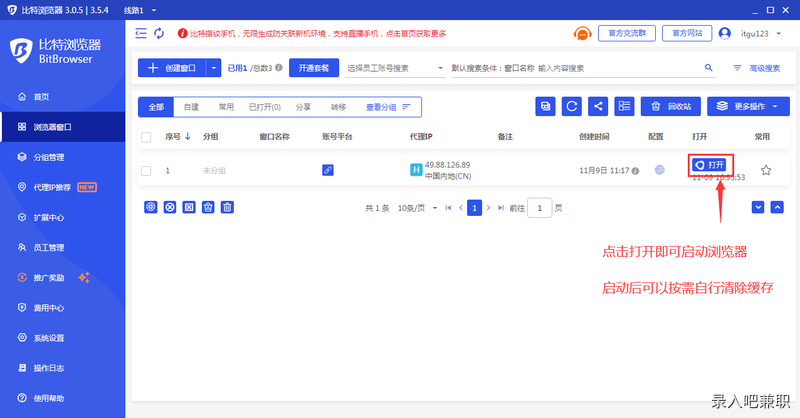Open 扩展中心 in sidebar
The image size is (800, 418).
click(x=62, y=217)
